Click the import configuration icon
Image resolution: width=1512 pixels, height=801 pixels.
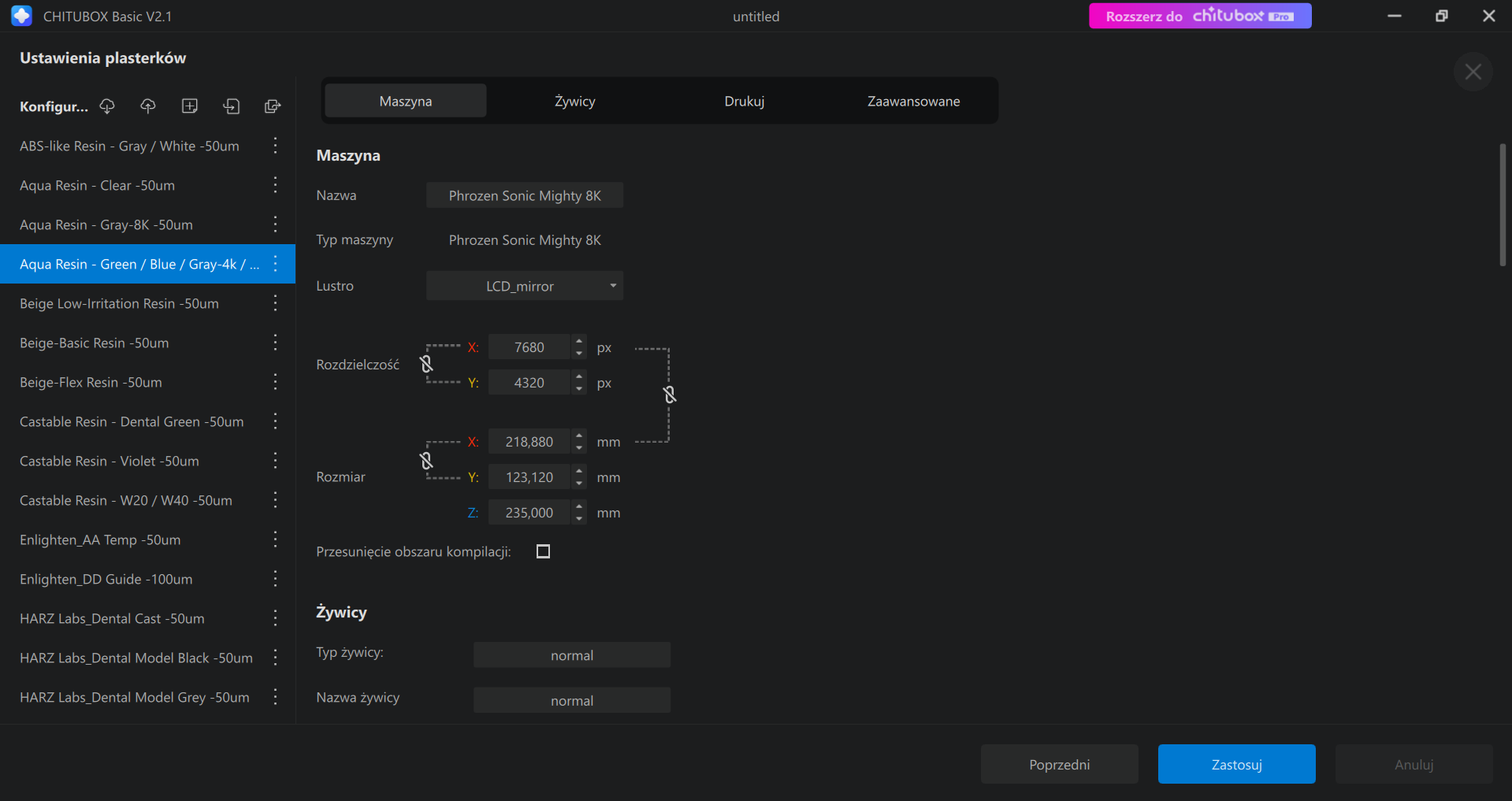pos(232,106)
